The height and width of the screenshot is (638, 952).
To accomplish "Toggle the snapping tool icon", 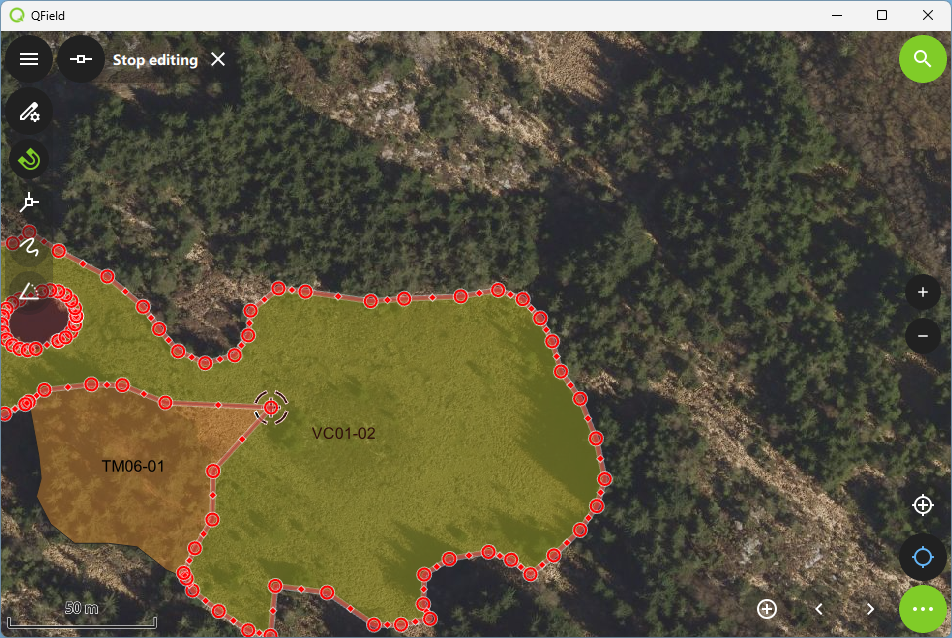I will pos(29,202).
